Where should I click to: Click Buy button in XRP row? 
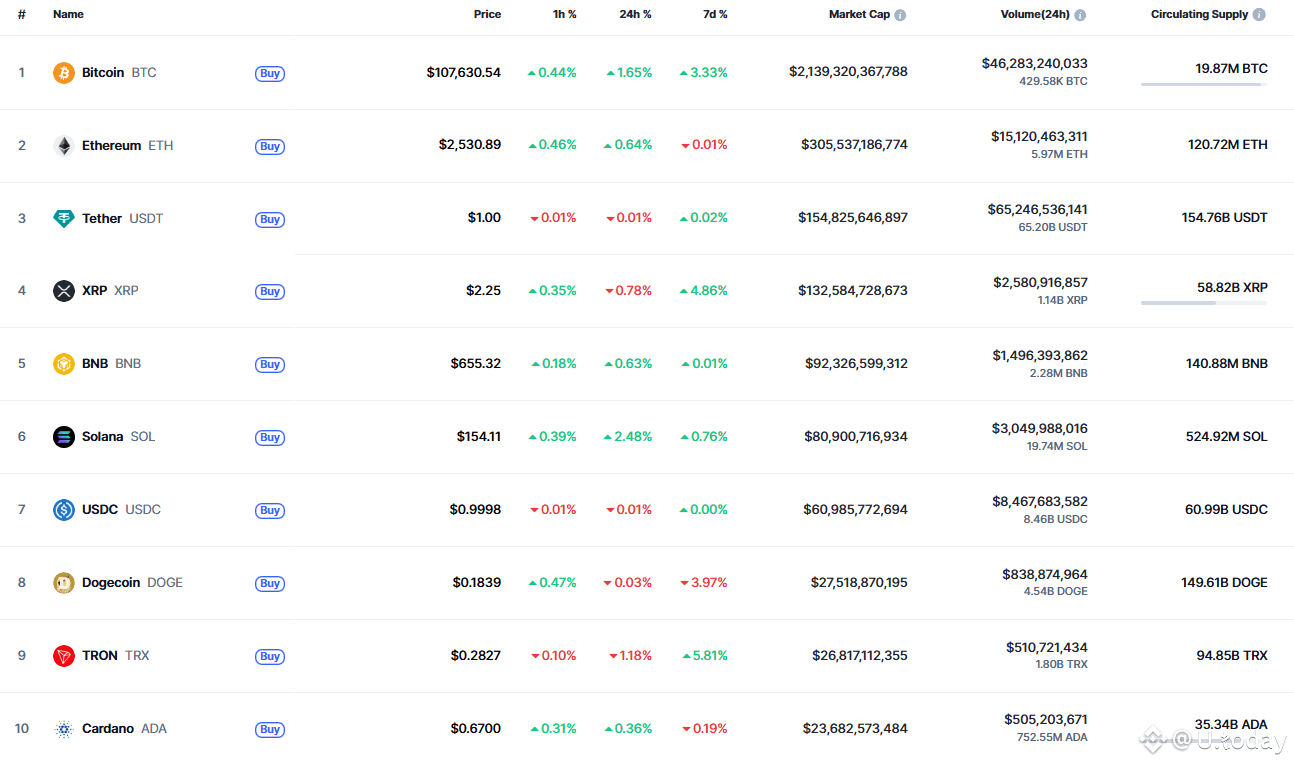pos(270,292)
